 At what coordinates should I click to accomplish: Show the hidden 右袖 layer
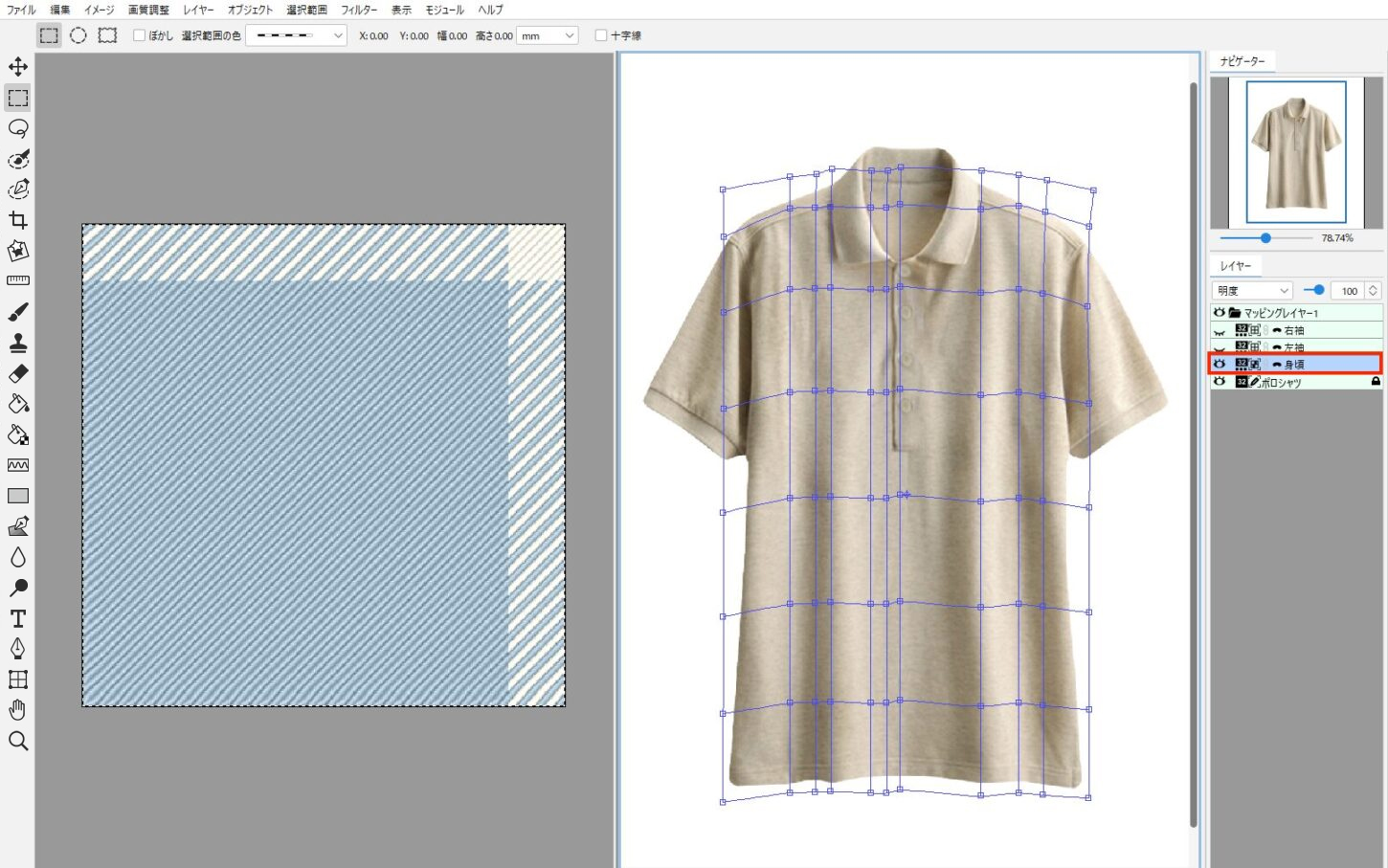1220,330
